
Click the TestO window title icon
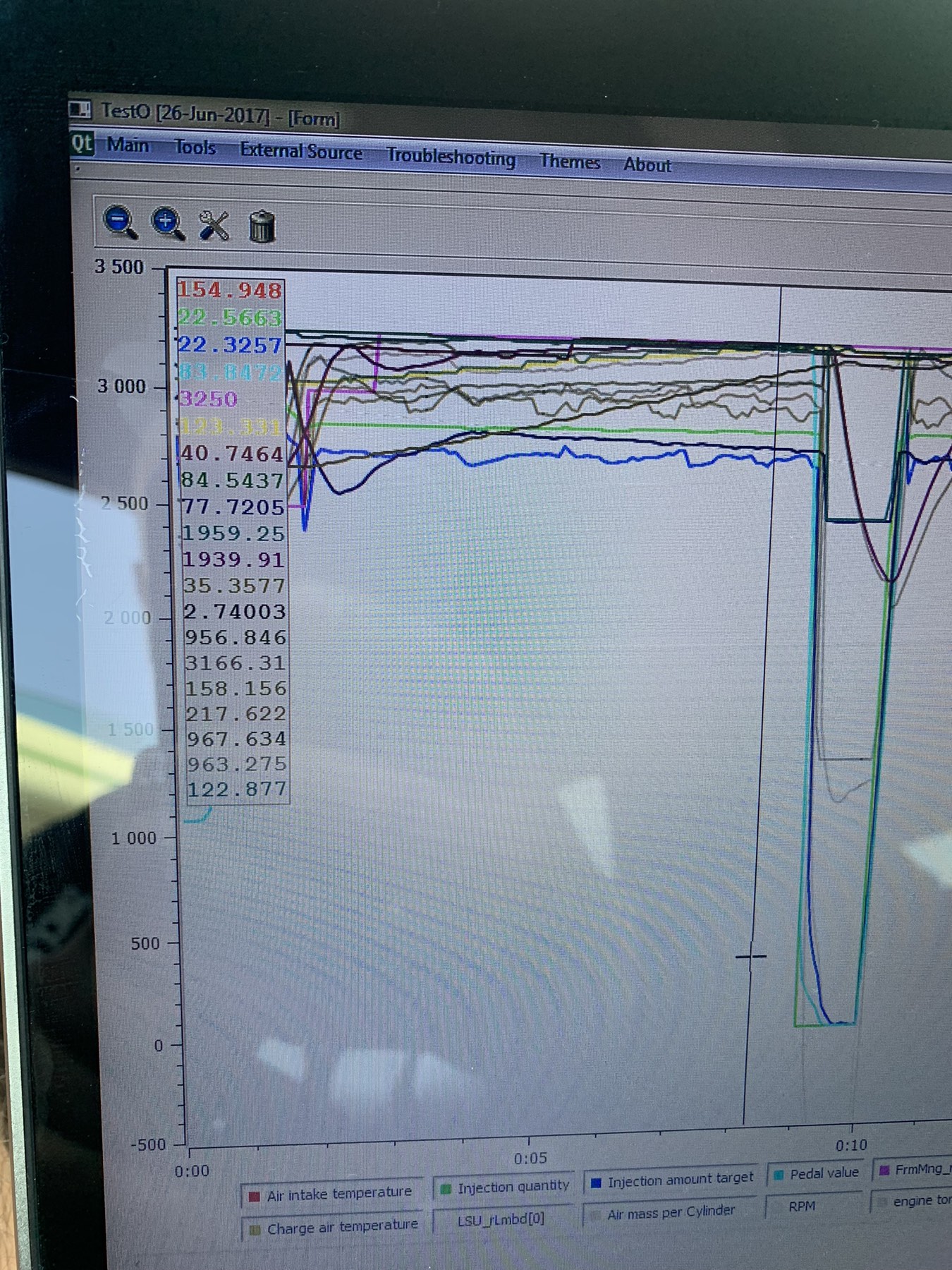tap(80, 109)
